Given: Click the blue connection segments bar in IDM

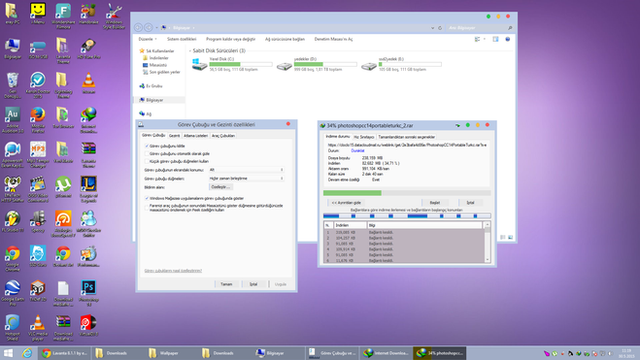Looking at the screenshot, I should click(407, 216).
